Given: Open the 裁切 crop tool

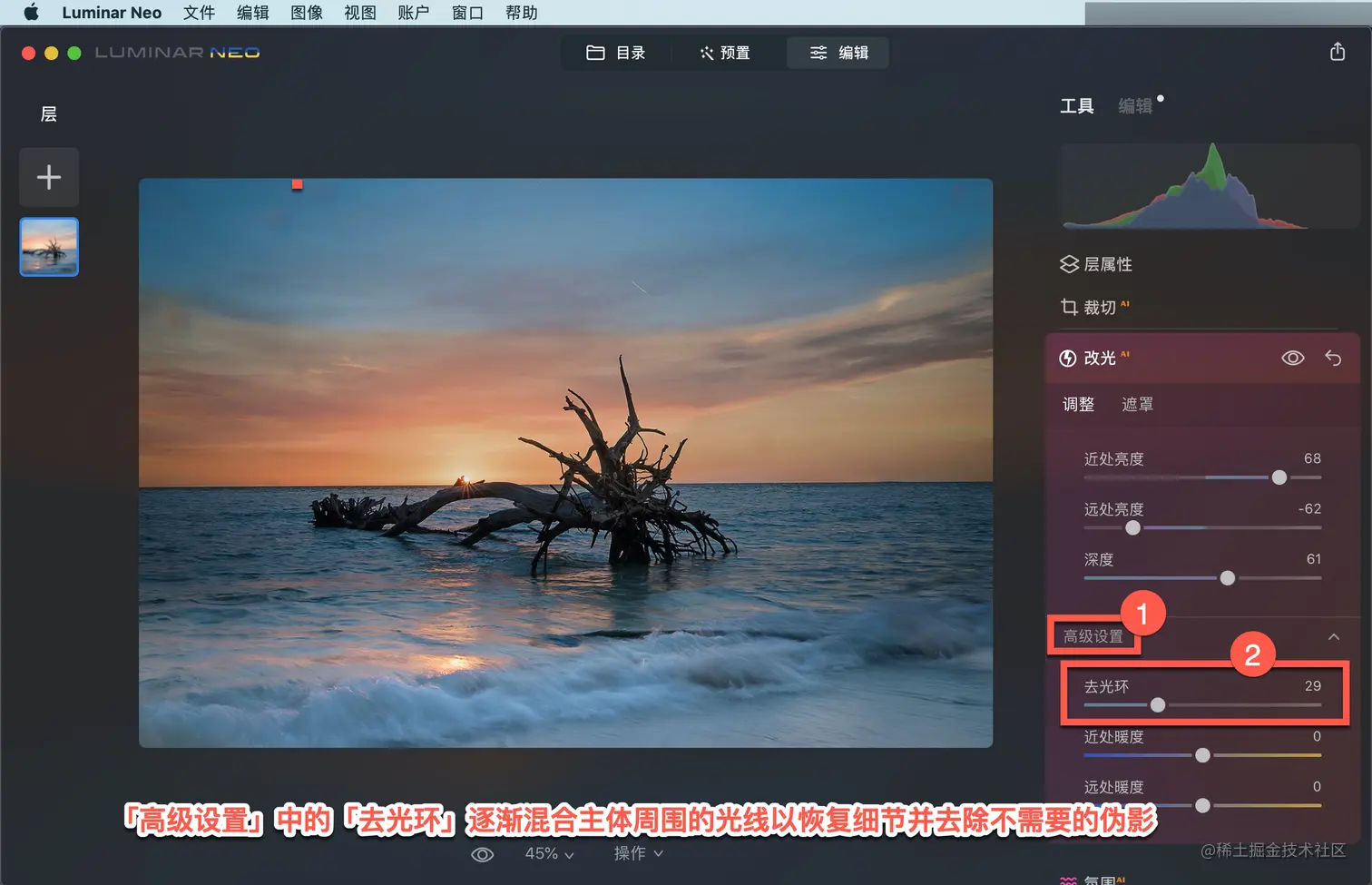Looking at the screenshot, I should tap(1100, 308).
